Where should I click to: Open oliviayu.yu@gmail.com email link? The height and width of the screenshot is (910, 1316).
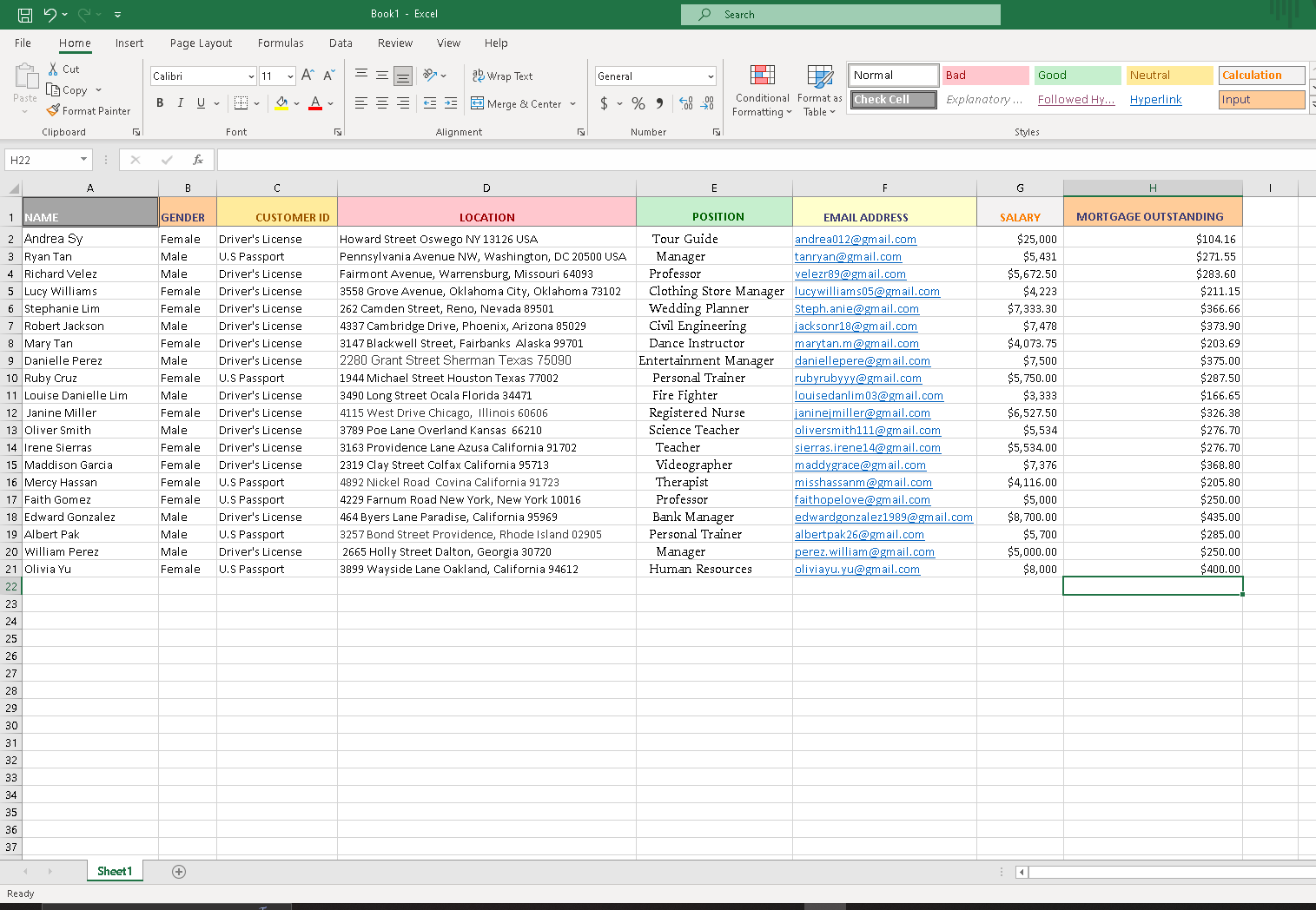857,569
